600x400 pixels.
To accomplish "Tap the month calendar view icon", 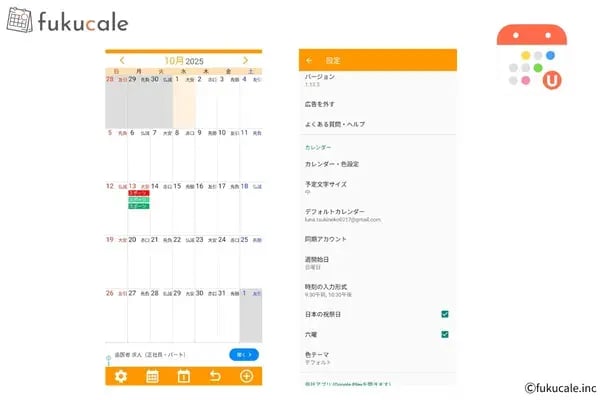I will [152, 376].
